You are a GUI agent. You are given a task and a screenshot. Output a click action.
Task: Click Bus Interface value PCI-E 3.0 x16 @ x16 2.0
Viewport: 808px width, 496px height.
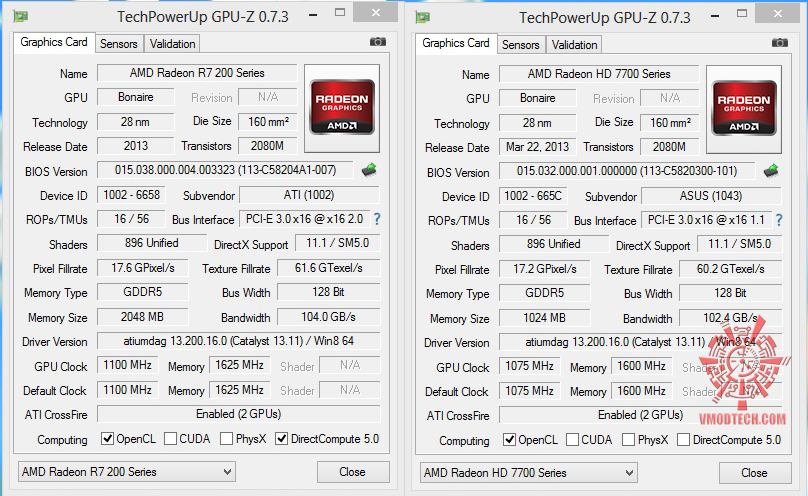pyautogui.click(x=305, y=219)
